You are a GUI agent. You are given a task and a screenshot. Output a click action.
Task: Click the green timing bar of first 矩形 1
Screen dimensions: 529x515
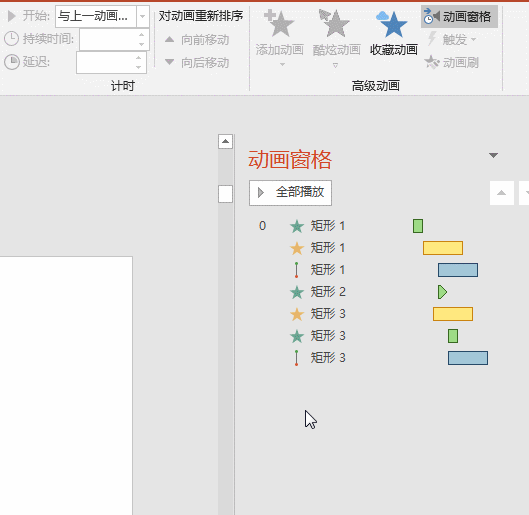(418, 226)
